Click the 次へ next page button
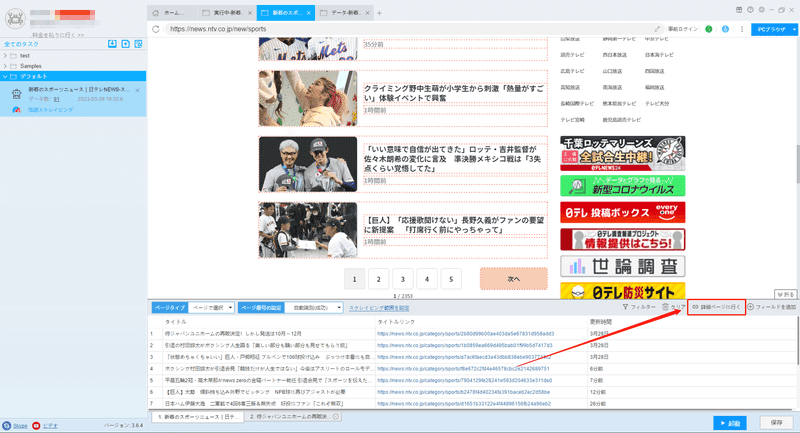The height and width of the screenshot is (433, 800). click(513, 279)
